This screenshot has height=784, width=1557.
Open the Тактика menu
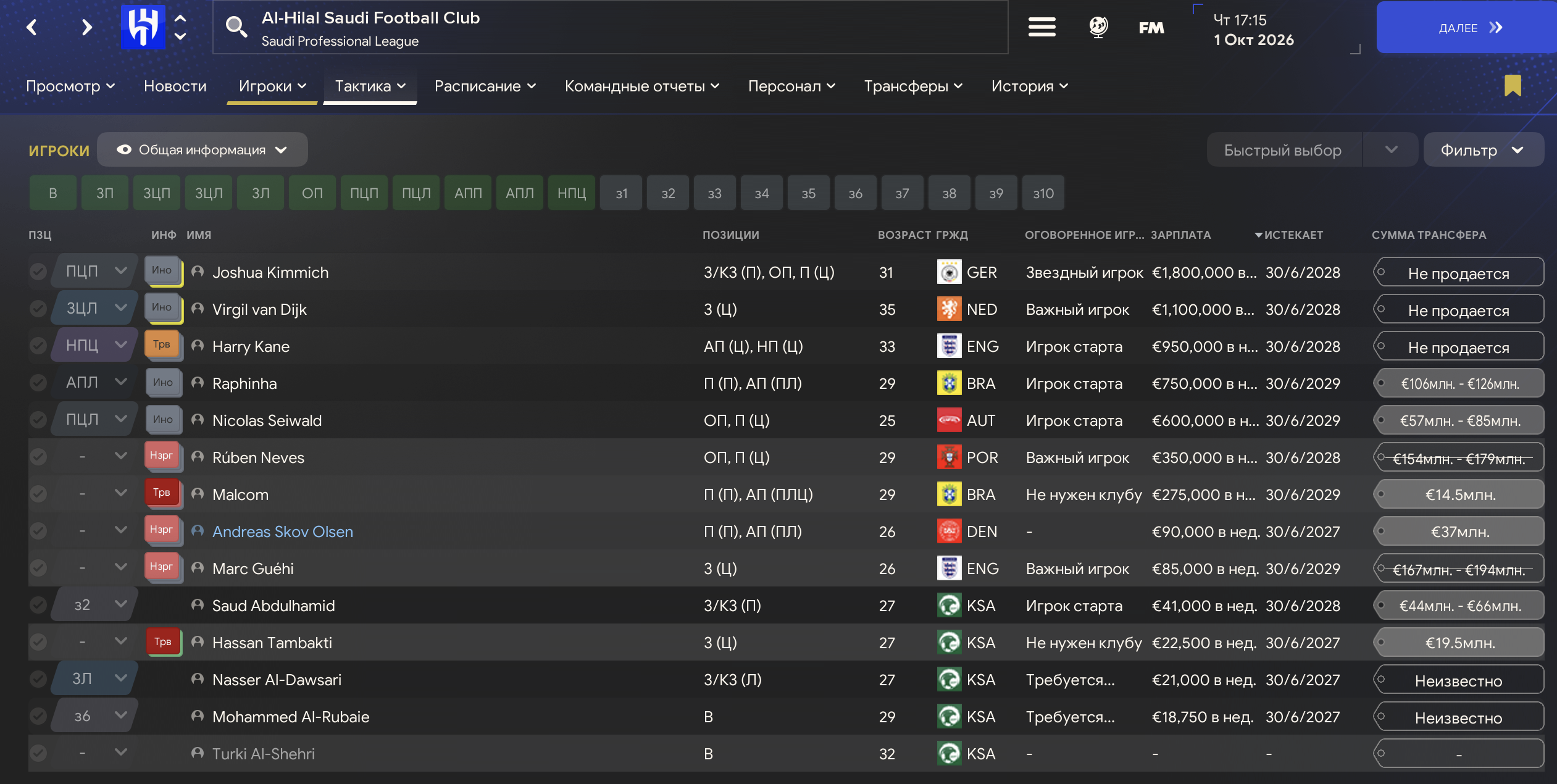[370, 86]
